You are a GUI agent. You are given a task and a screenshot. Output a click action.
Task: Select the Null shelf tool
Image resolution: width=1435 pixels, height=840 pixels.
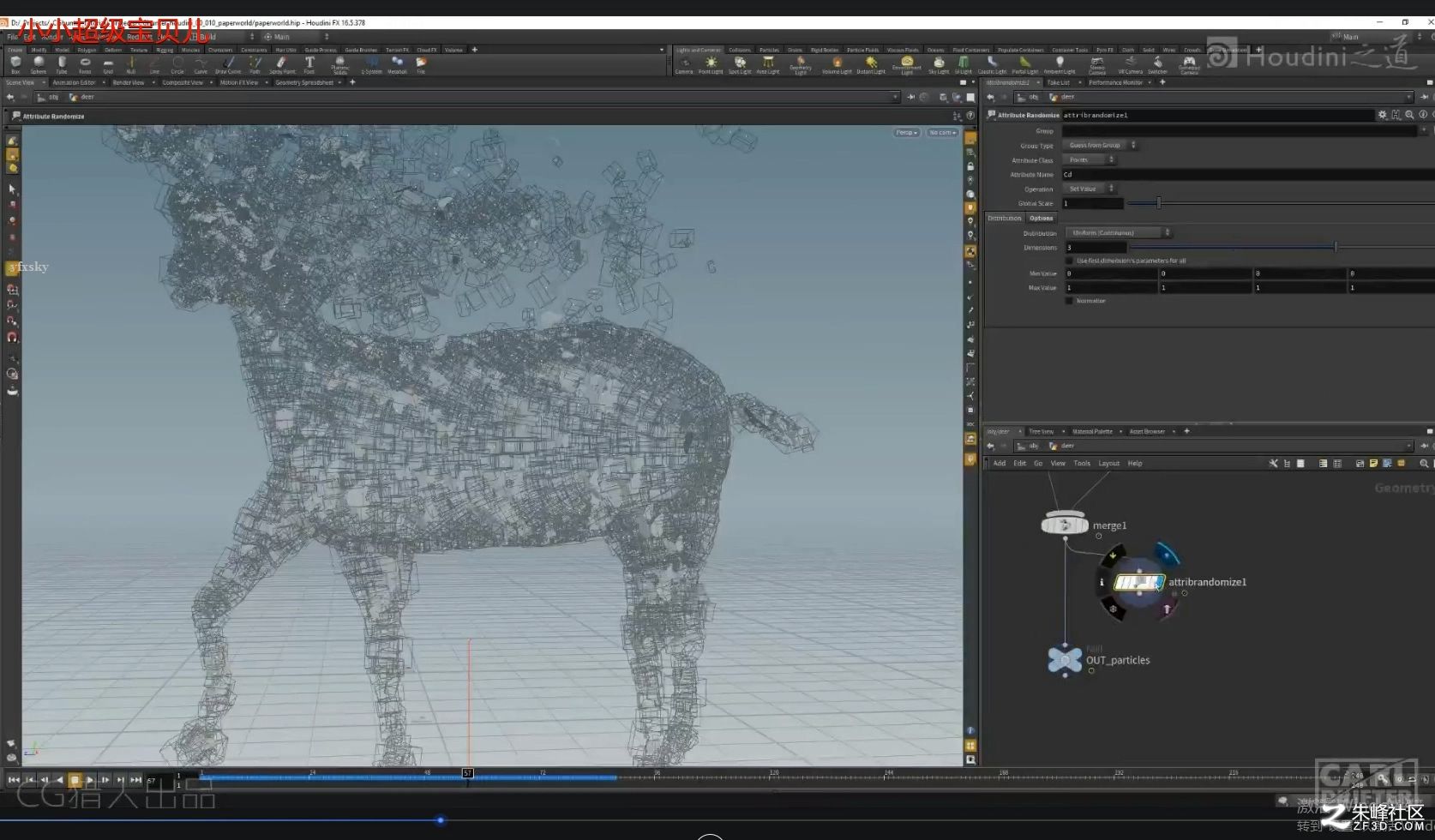[x=131, y=65]
